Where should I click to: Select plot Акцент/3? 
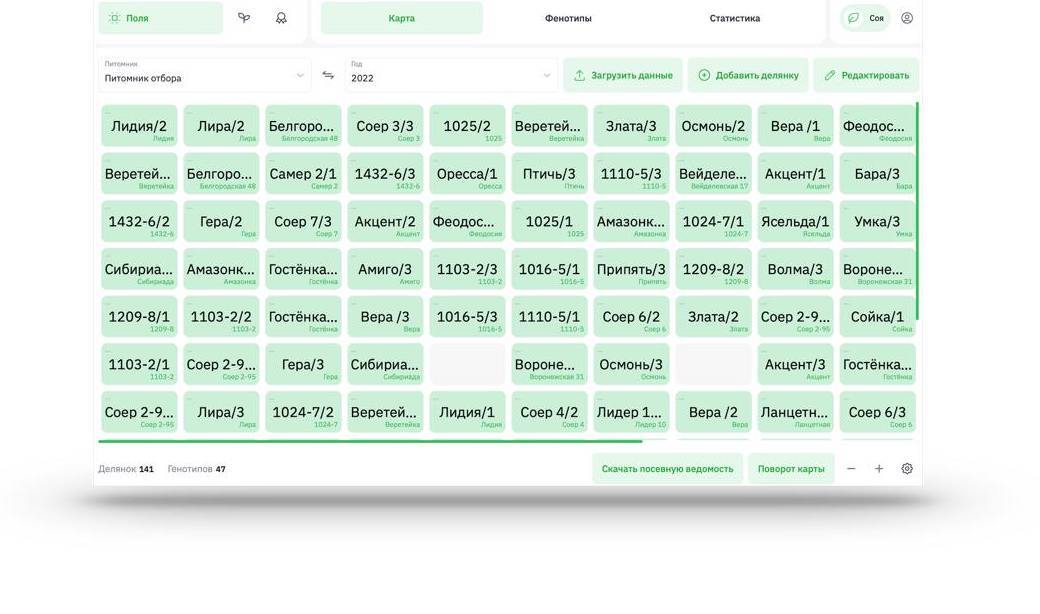pos(795,365)
